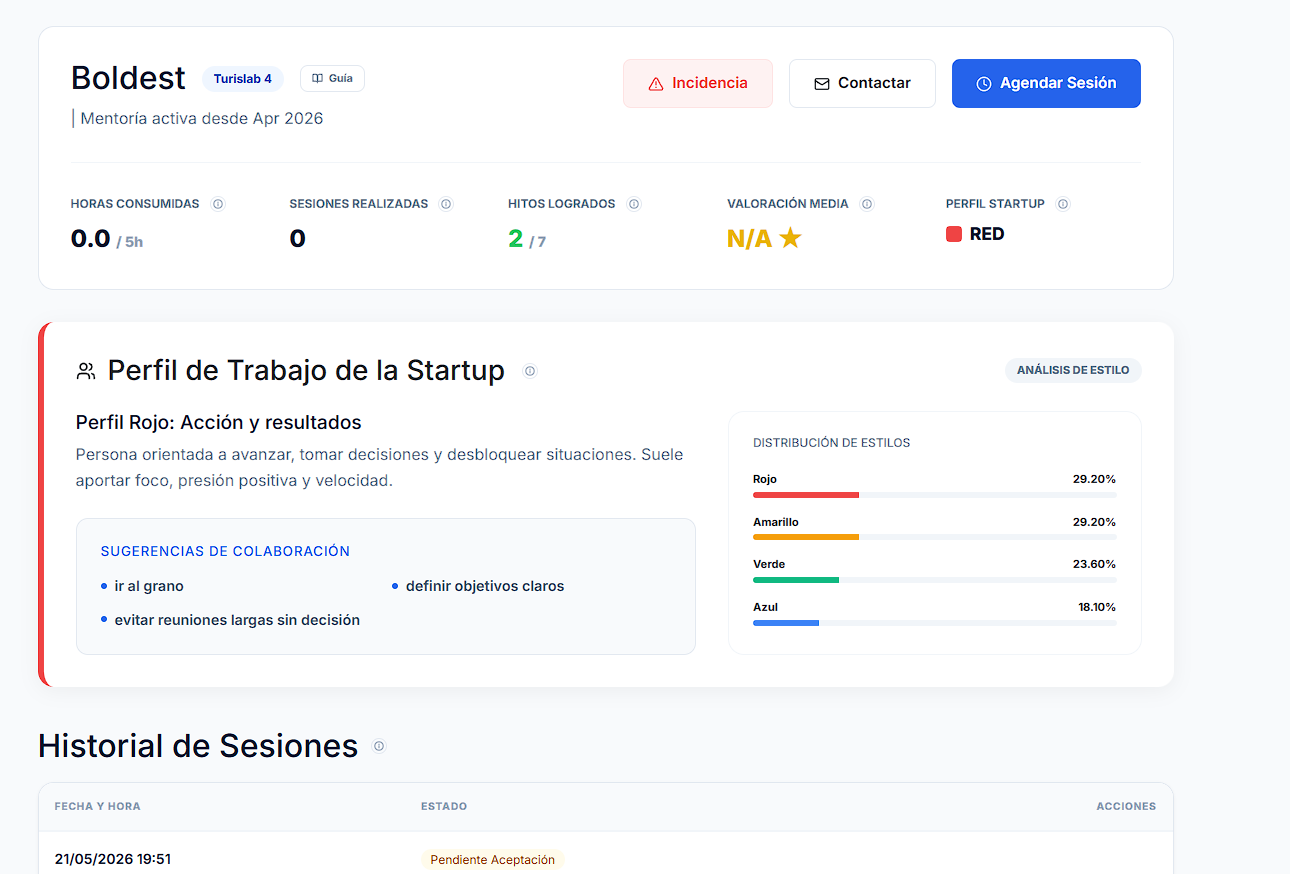The height and width of the screenshot is (874, 1290).
Task: Click the Azul style progress bar
Action: tap(935, 623)
